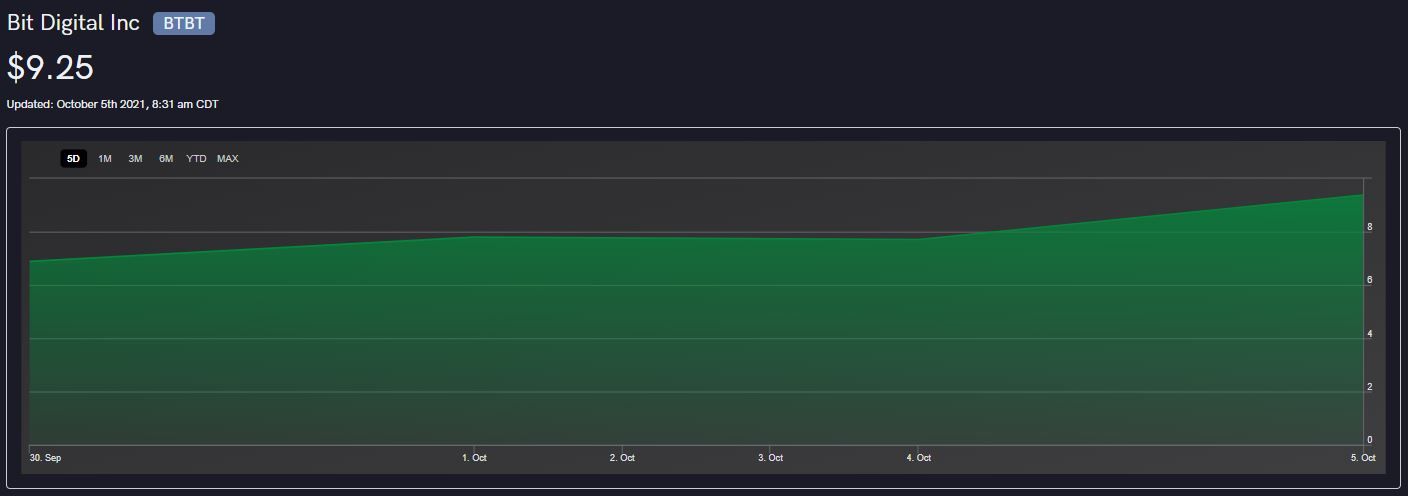Viewport: 1408px width, 496px height.
Task: Select the 5D chart range
Action: point(73,159)
